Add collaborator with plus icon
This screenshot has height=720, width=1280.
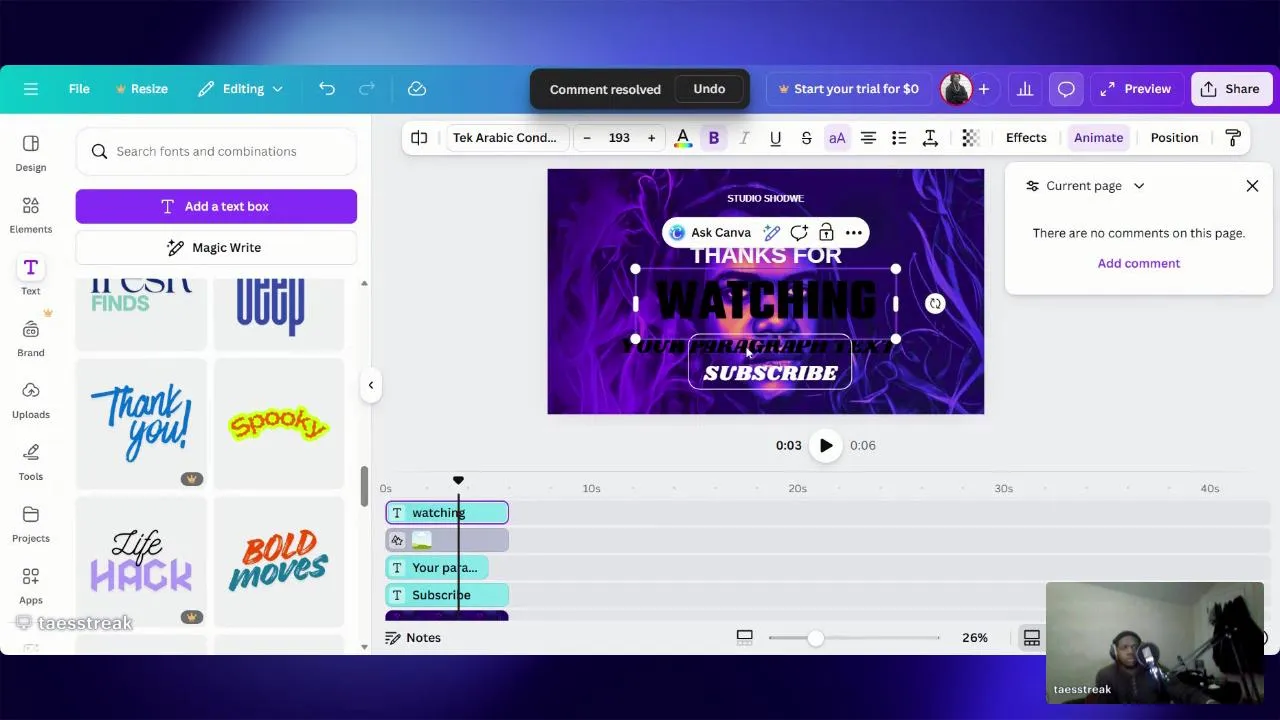[x=984, y=89]
